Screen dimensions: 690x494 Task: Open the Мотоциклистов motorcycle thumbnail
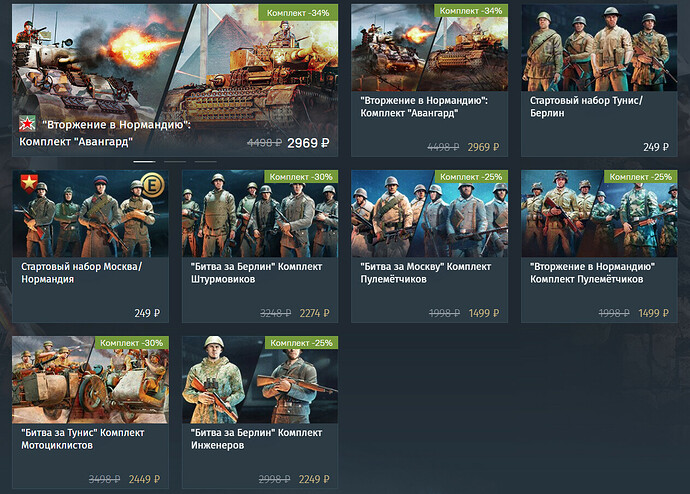90,380
